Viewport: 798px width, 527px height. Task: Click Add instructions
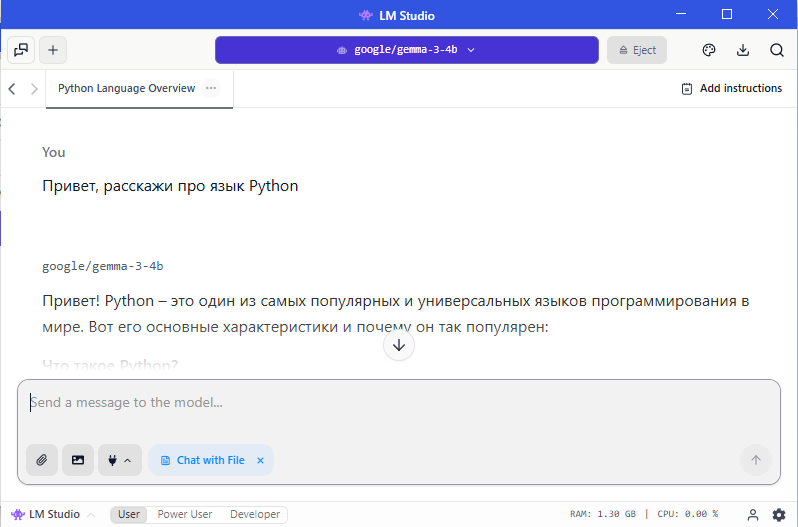click(731, 88)
